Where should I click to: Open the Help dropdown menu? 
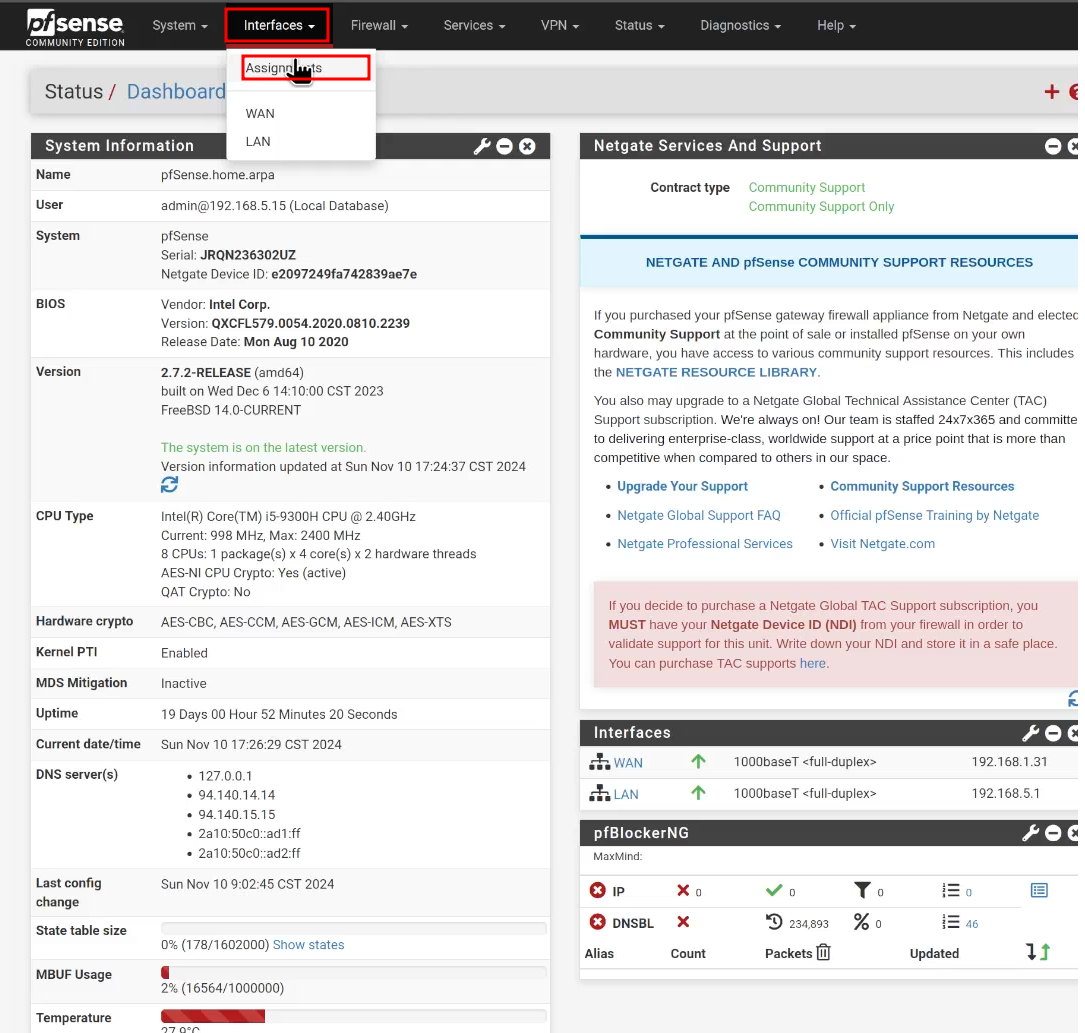(836, 26)
